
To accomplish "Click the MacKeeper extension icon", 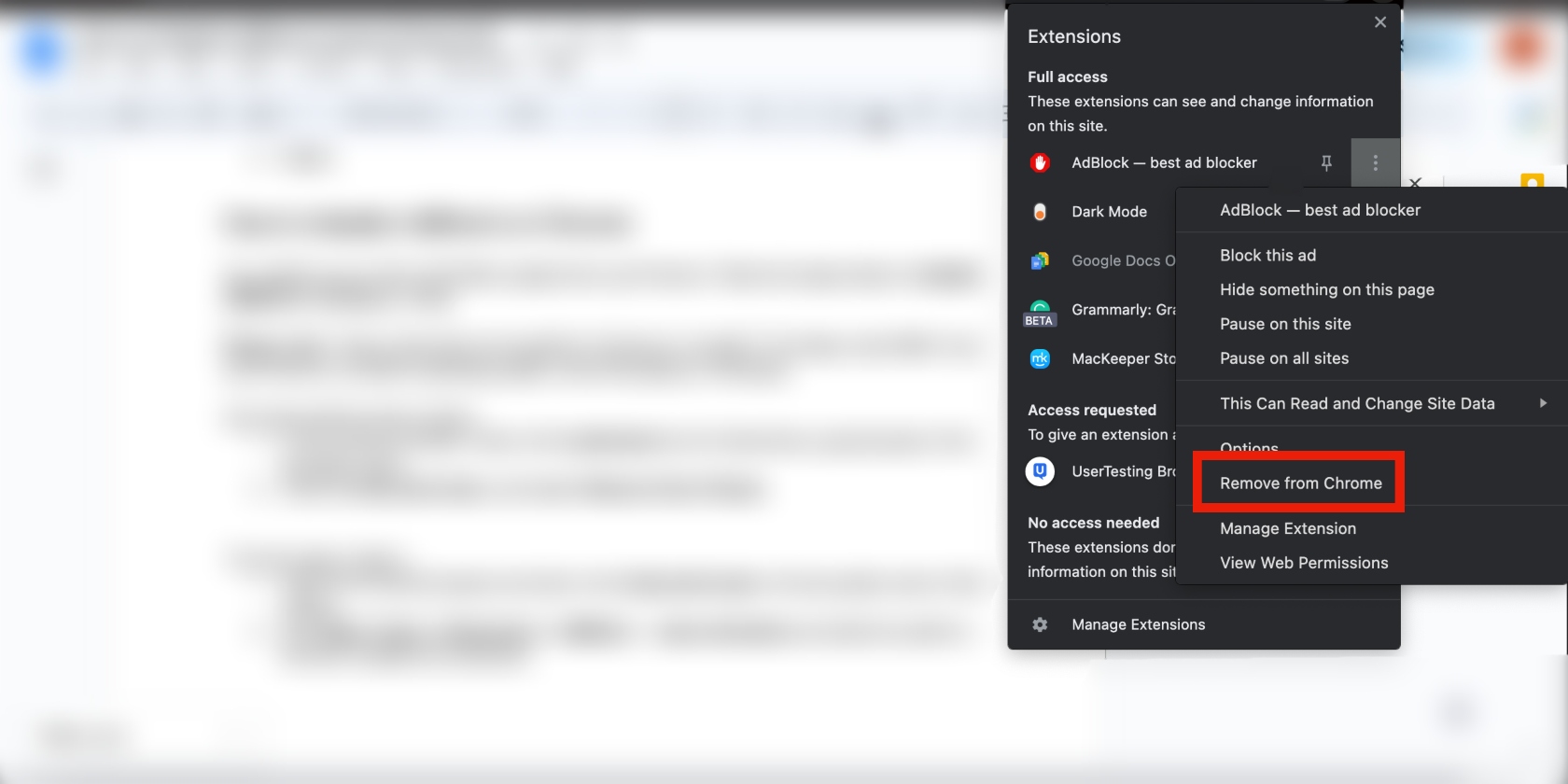I will tap(1040, 358).
